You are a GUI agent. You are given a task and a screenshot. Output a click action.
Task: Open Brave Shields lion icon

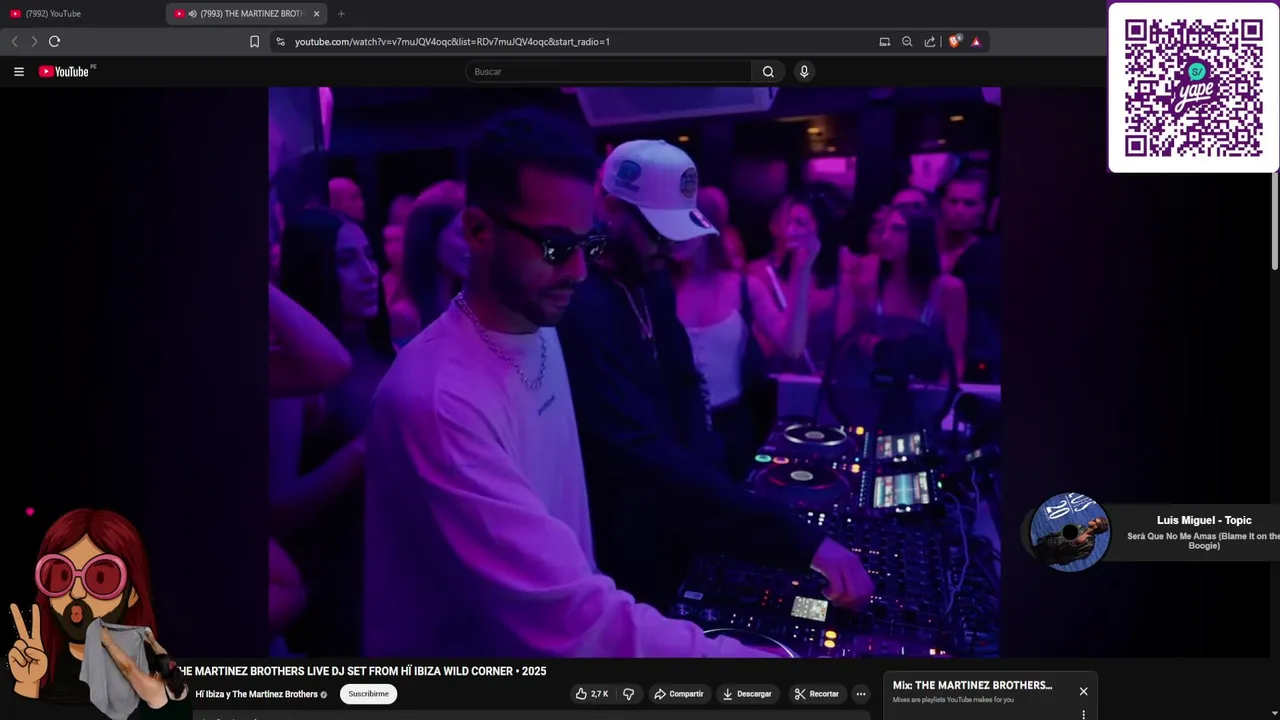pos(954,41)
